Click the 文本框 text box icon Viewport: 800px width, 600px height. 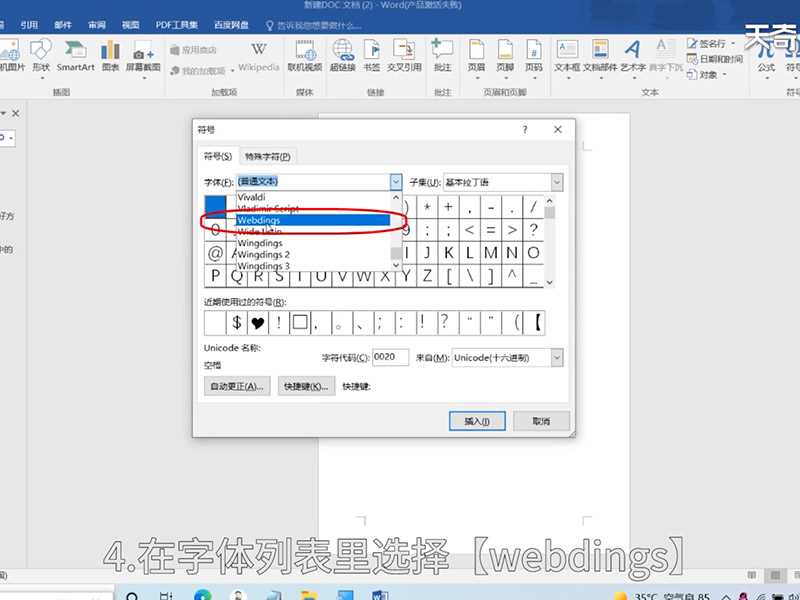pos(567,55)
